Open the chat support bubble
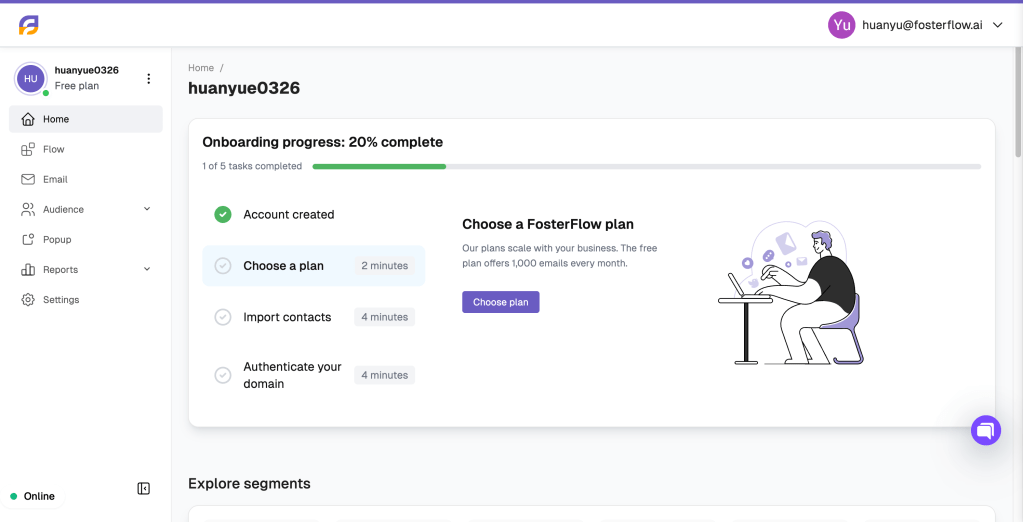Viewport: 1023px width, 522px height. [x=986, y=431]
